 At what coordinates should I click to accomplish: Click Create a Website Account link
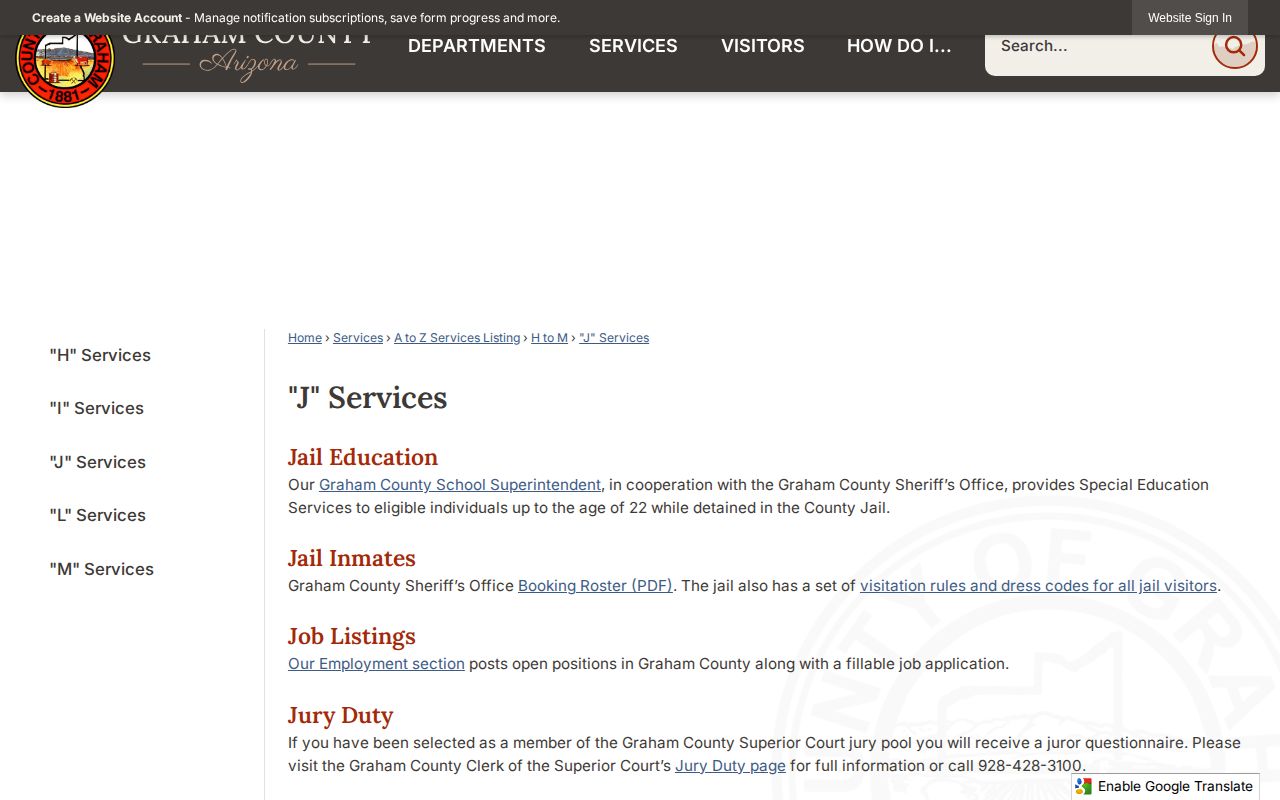tap(107, 18)
